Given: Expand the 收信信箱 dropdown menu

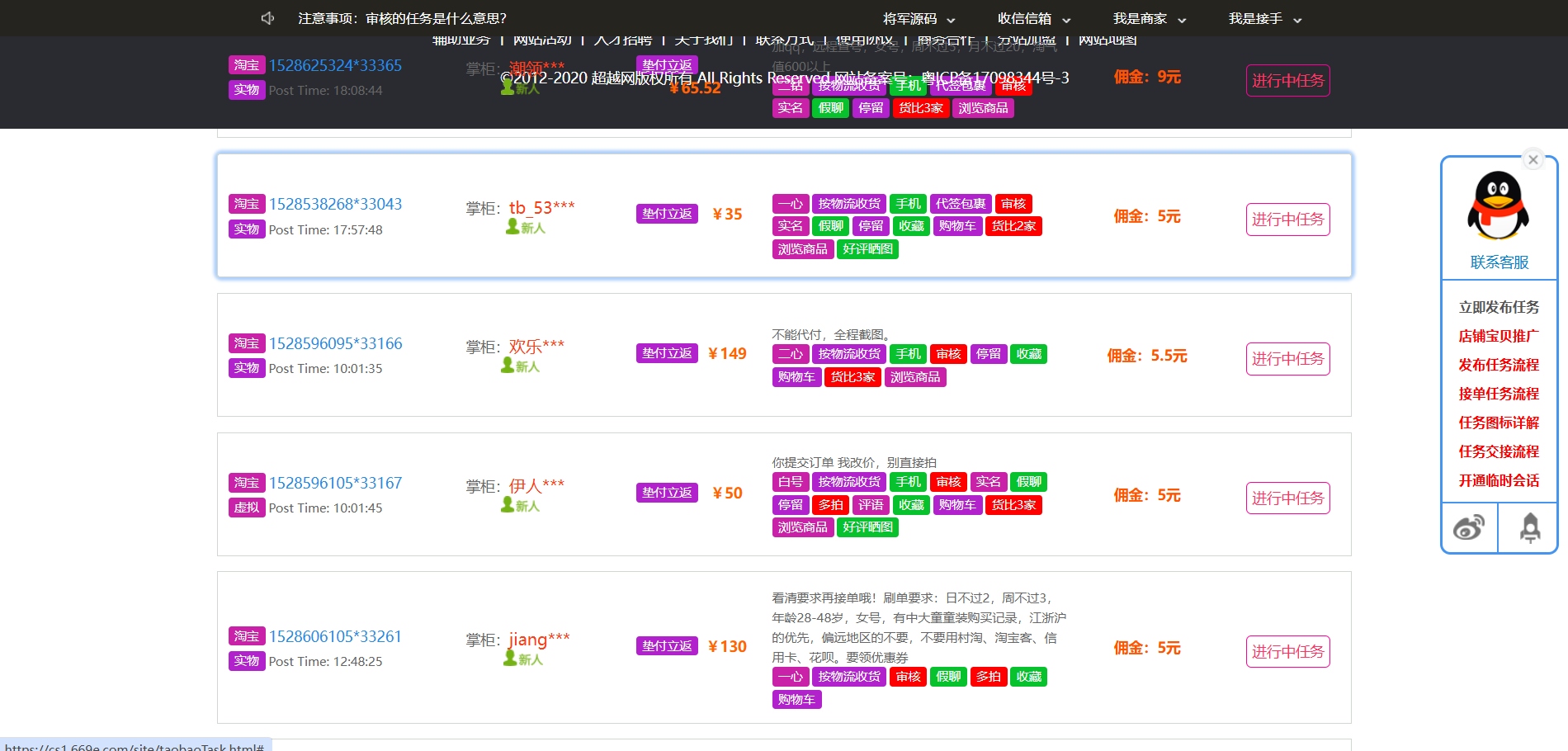Looking at the screenshot, I should [1033, 19].
